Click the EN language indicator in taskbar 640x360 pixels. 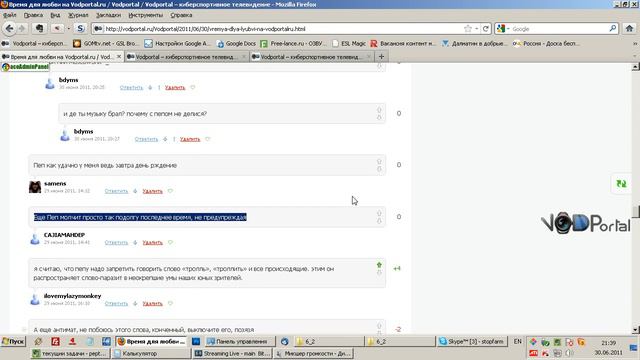pos(518,341)
